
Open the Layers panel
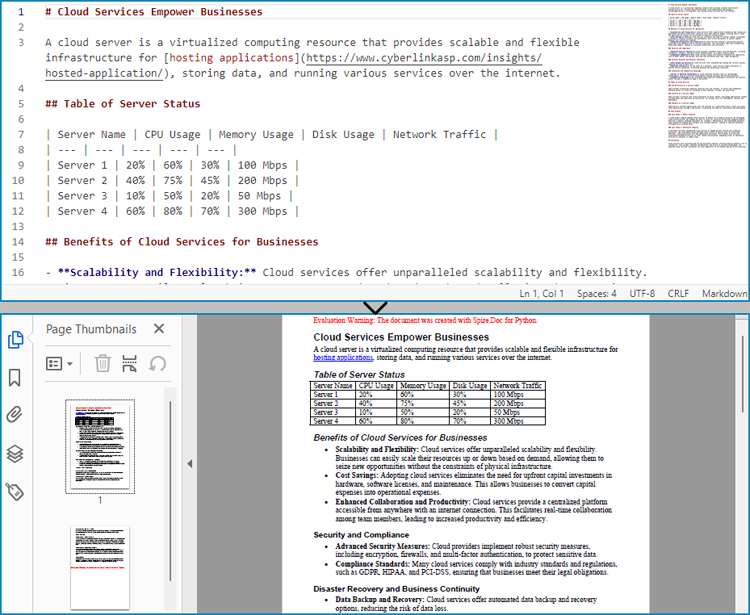[x=15, y=453]
